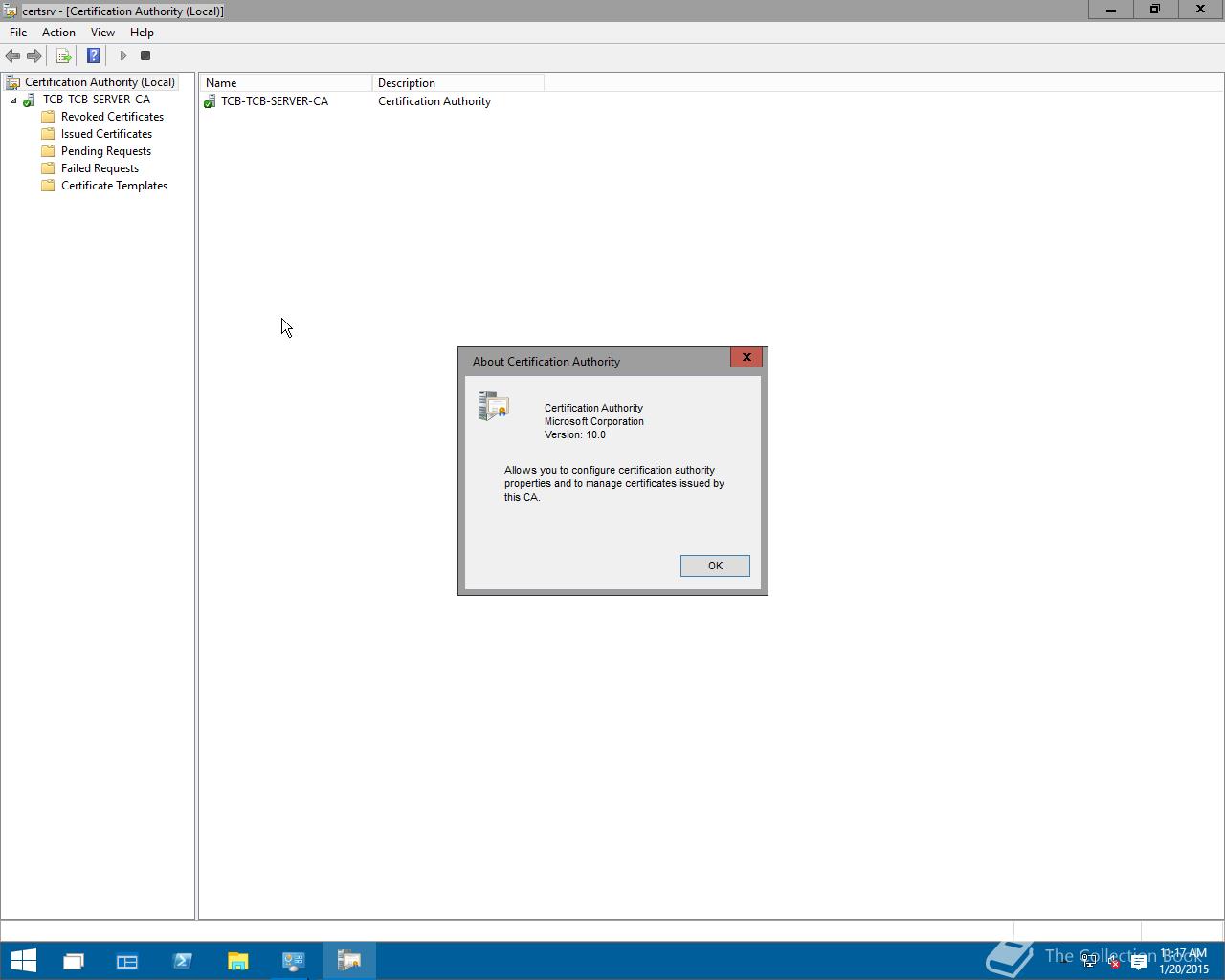Select Failed Requests in the tree

100,168
